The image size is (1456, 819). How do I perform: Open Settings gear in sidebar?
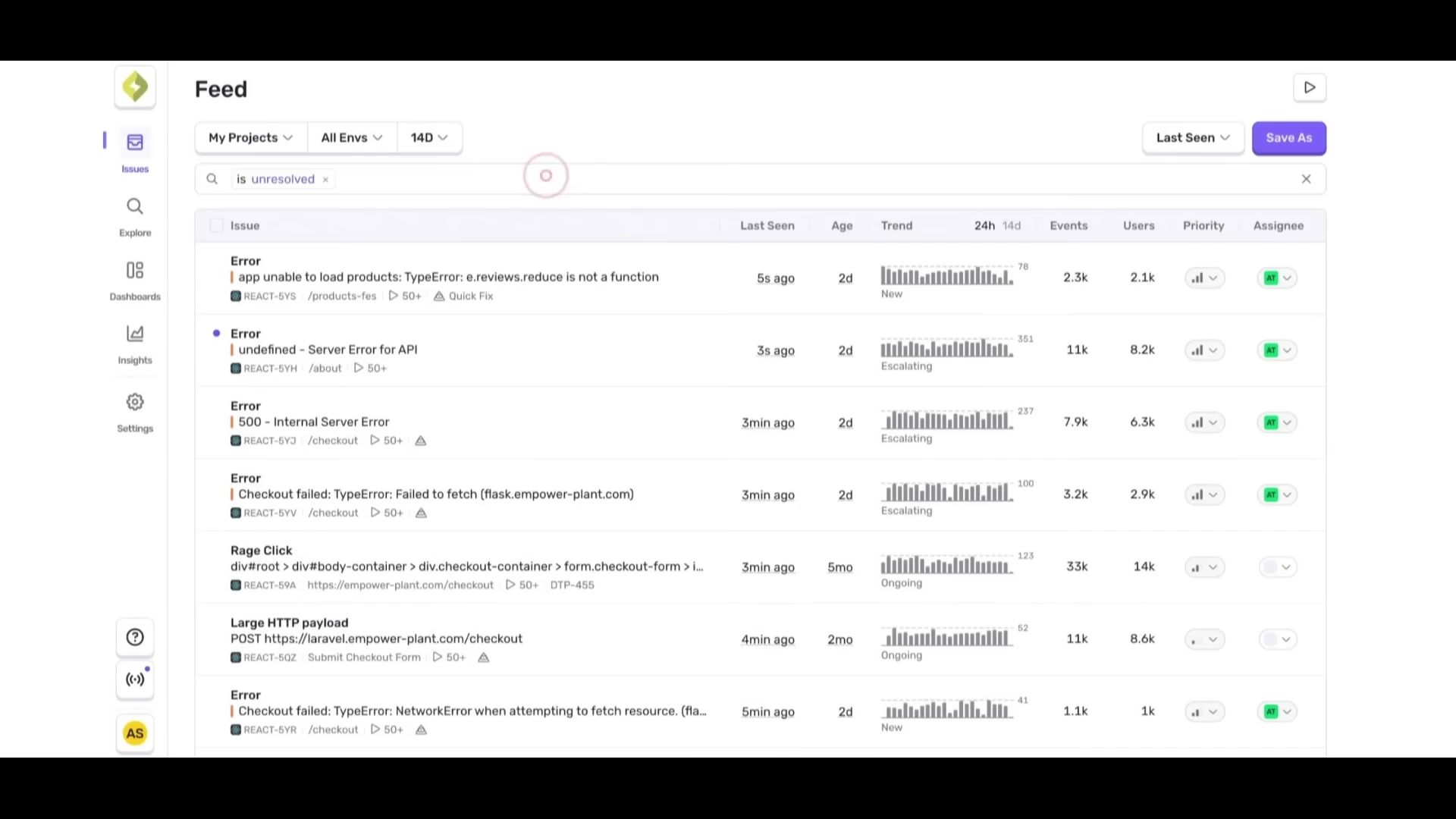(x=135, y=402)
